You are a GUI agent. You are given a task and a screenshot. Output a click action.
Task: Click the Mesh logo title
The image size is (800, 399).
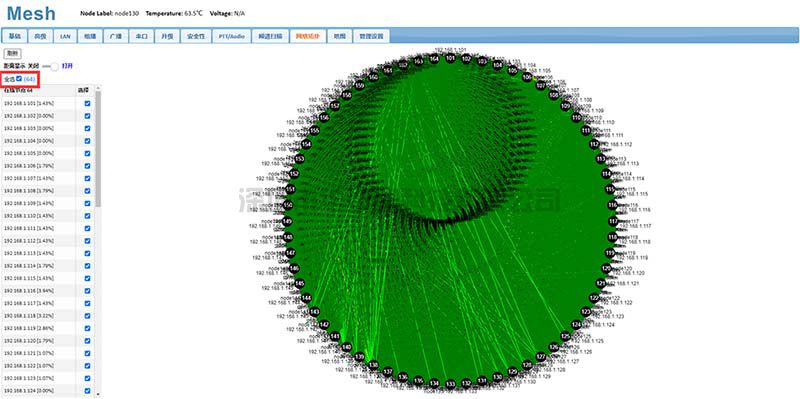coord(31,13)
